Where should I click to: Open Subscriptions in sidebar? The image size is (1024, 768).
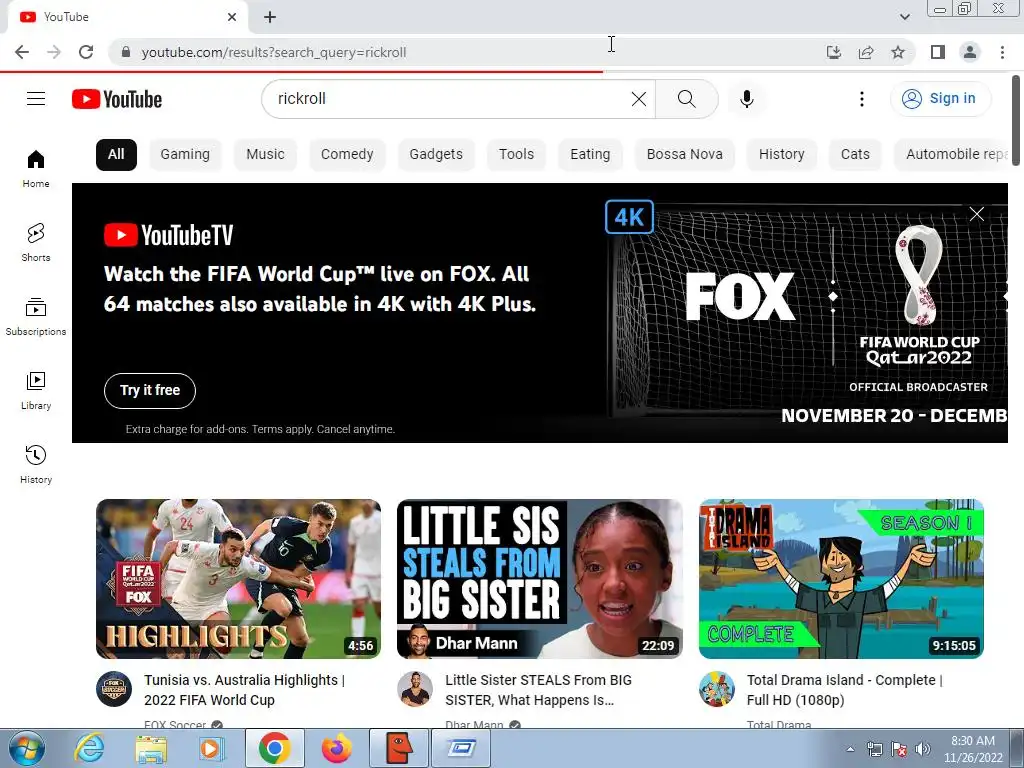coord(36,316)
